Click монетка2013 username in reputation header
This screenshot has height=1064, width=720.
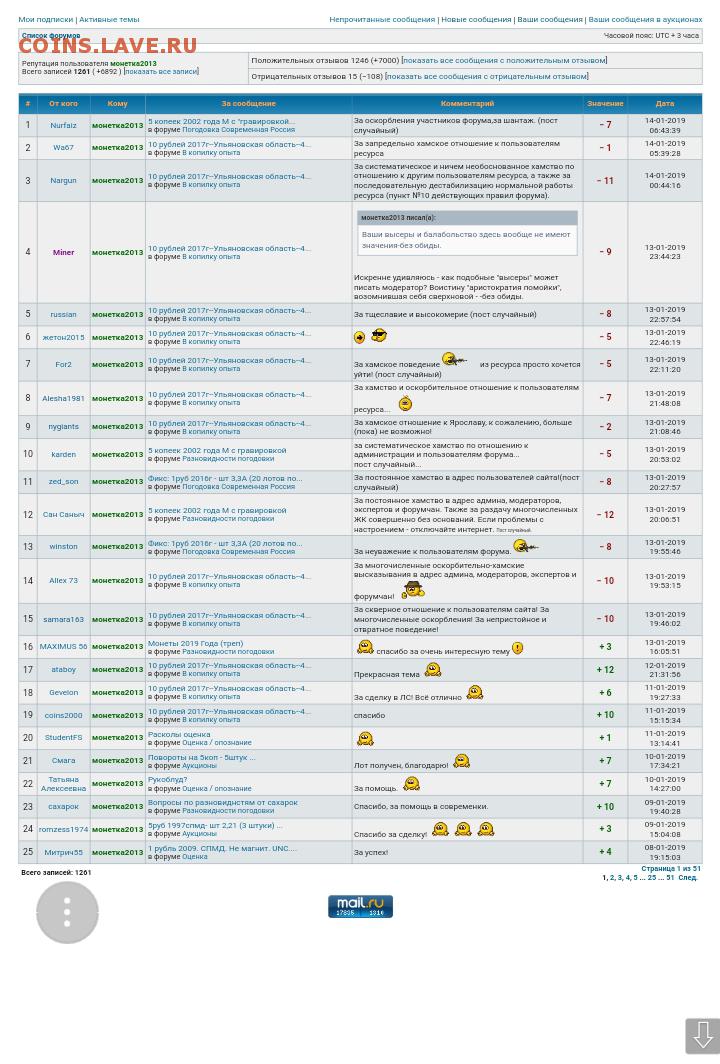click(x=133, y=63)
